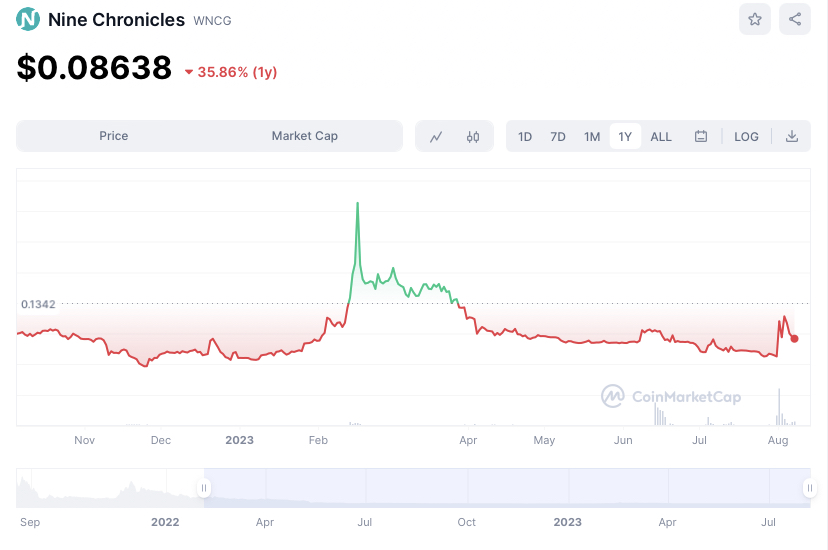Click the 2022 label in navigator axis

point(165,522)
